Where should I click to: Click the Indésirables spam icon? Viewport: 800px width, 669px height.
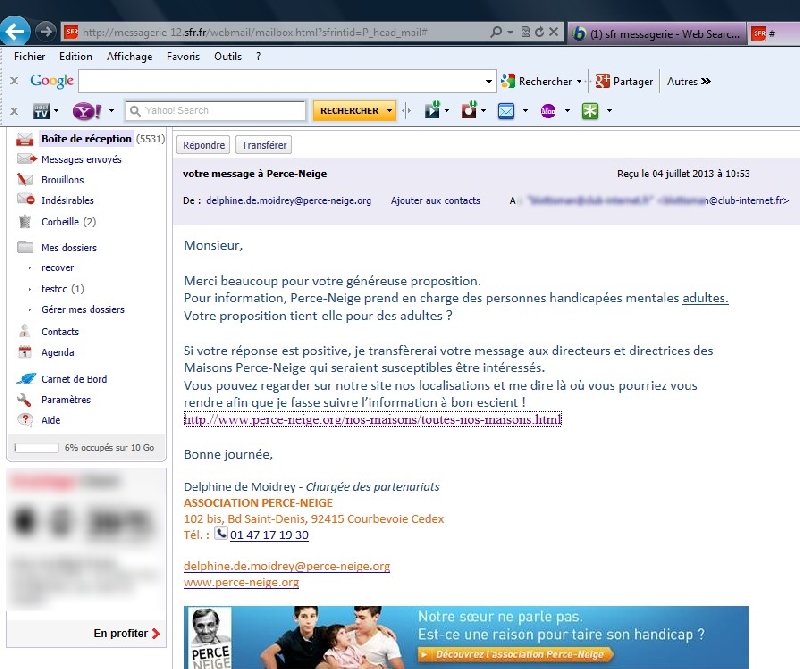point(25,199)
